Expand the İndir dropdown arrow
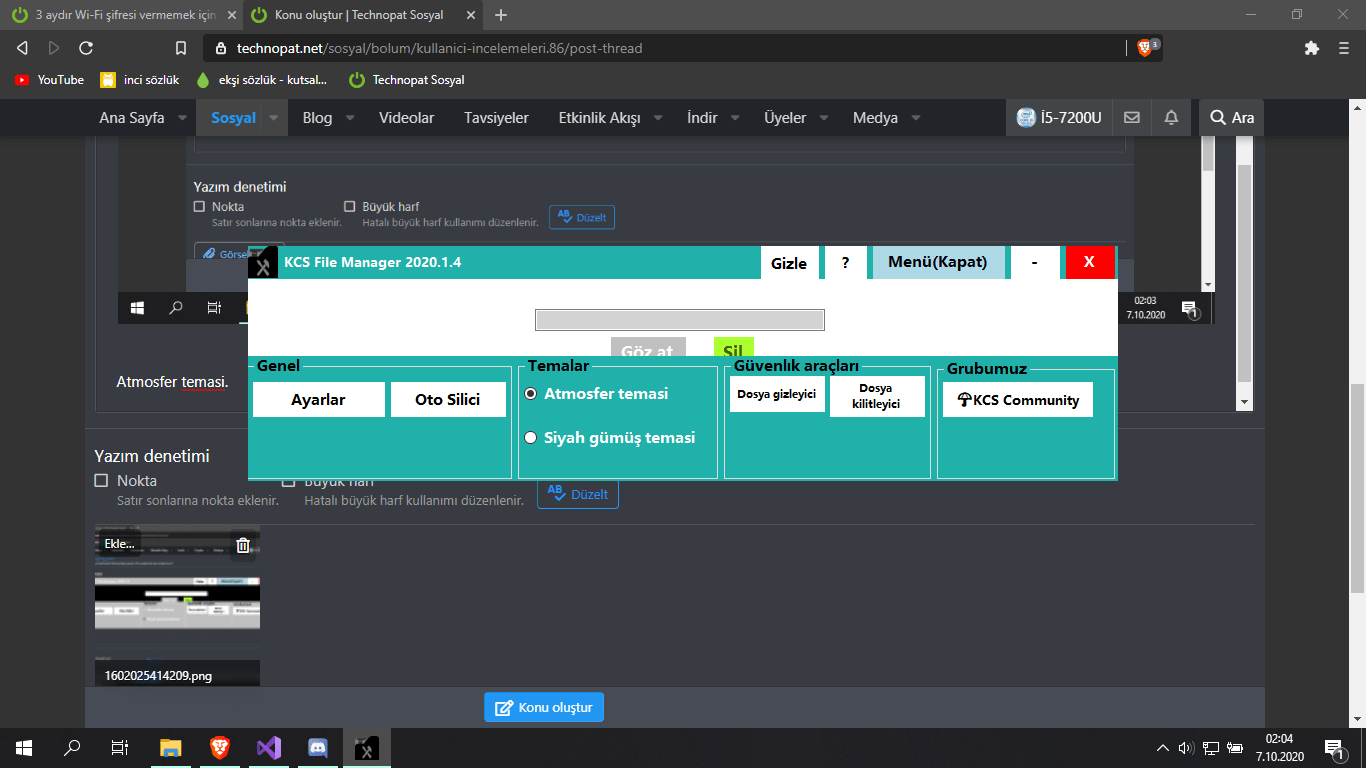Screen dimensions: 1366x768 [735, 118]
